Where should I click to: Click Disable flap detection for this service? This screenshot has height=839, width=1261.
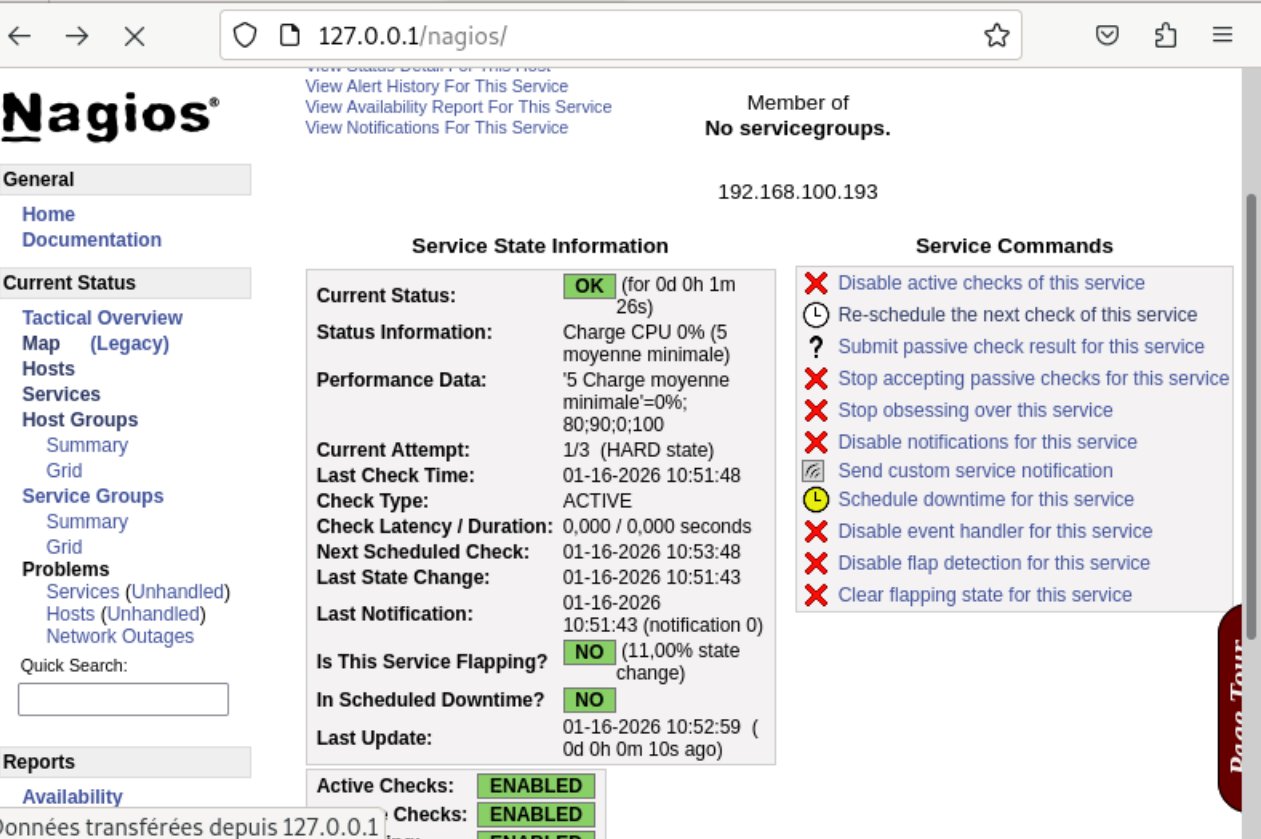tap(993, 563)
